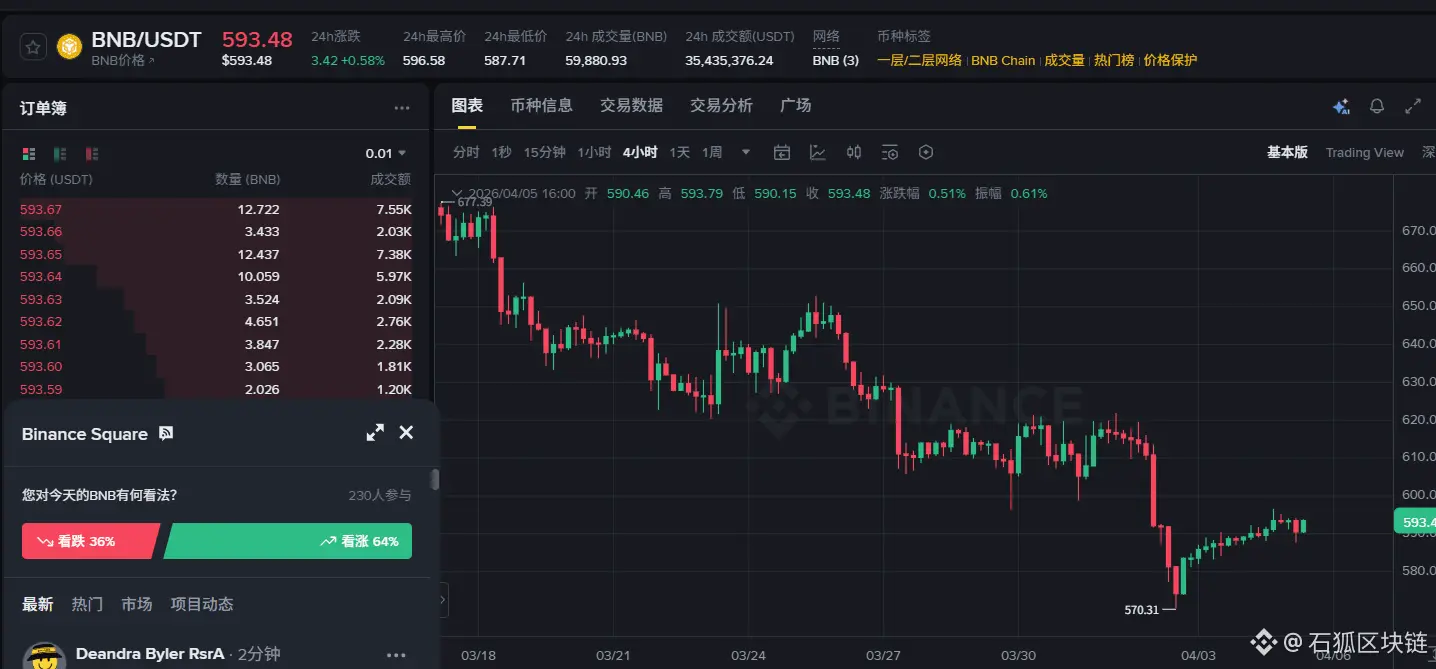Screen dimensions: 1436x669
Task: Open 市场 feed tab in Binance Square
Action: coord(137,604)
